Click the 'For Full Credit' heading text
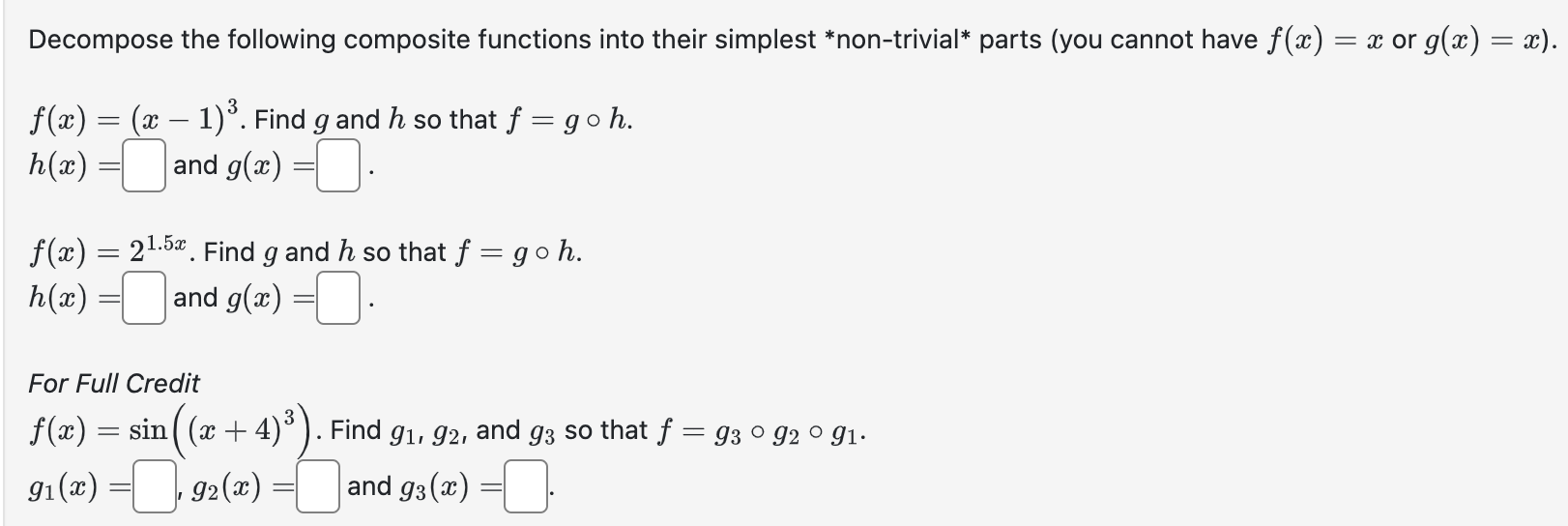The width and height of the screenshot is (1568, 526). (114, 384)
